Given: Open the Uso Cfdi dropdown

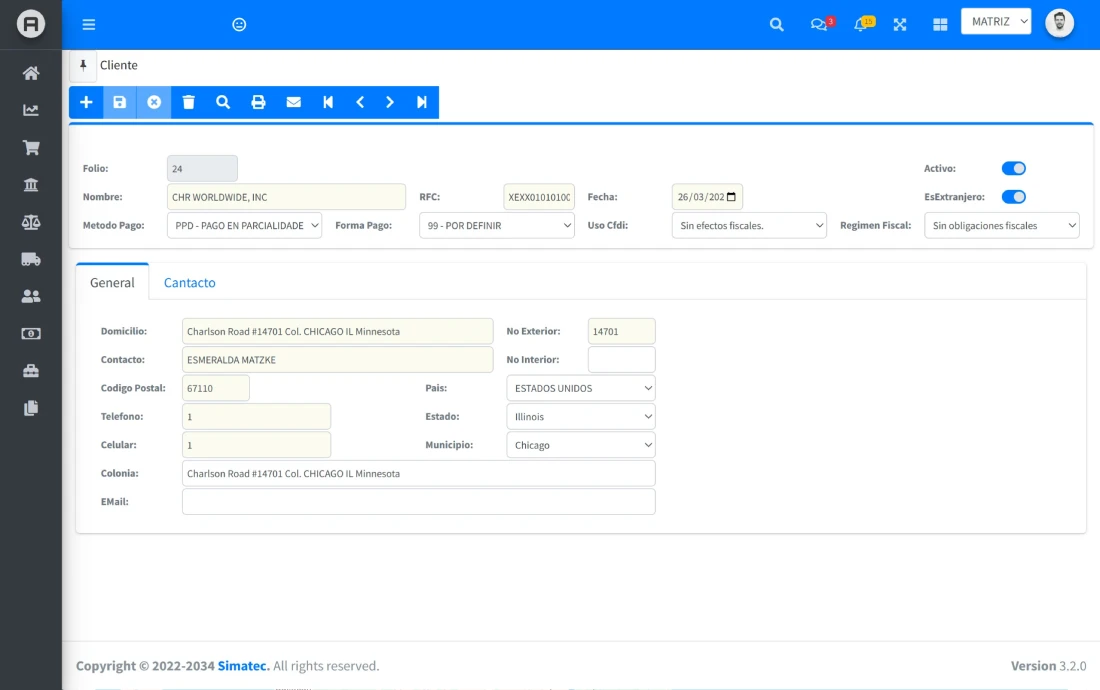Looking at the screenshot, I should [x=749, y=226].
